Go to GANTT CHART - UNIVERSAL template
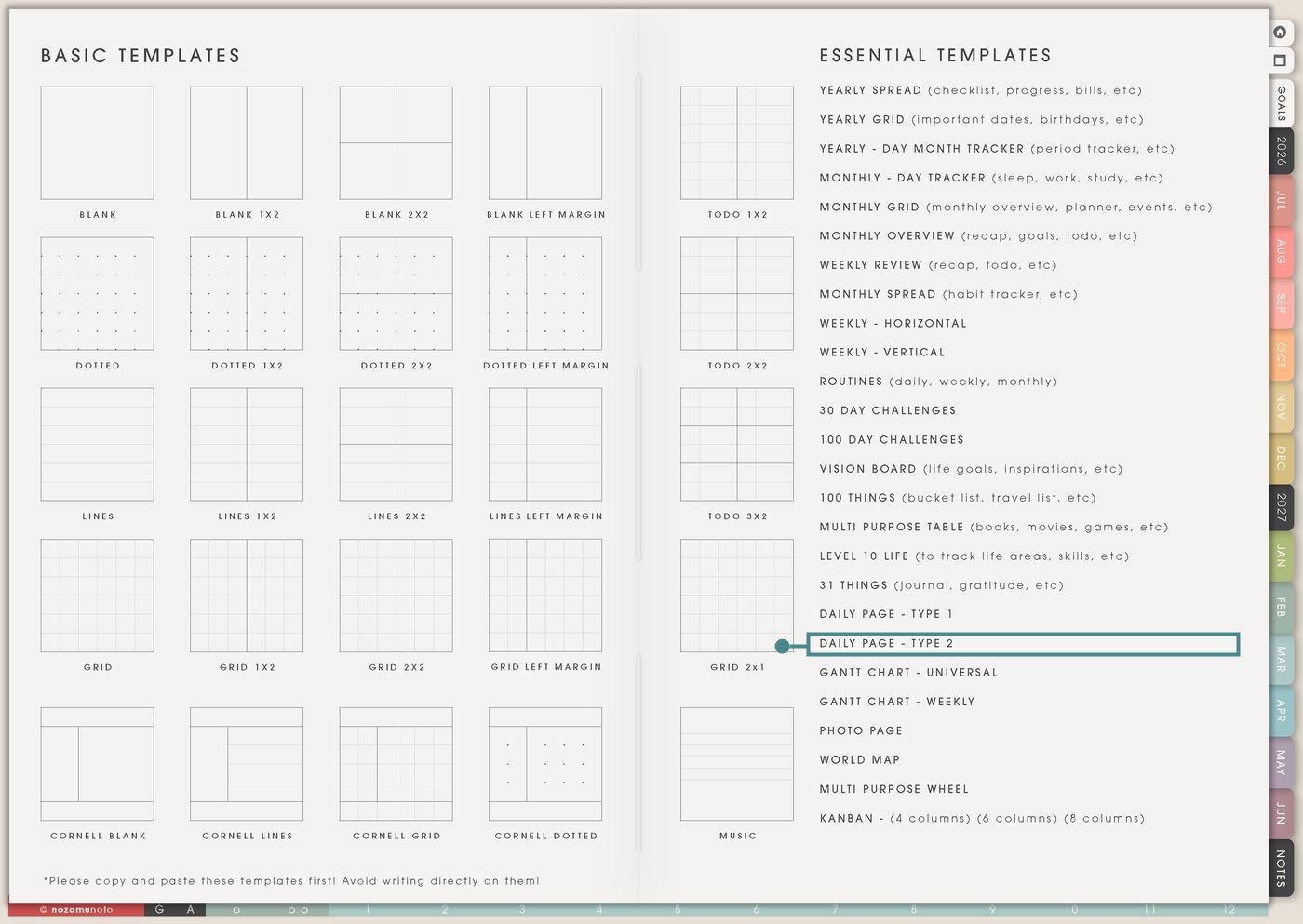This screenshot has width=1303, height=924. [x=908, y=673]
